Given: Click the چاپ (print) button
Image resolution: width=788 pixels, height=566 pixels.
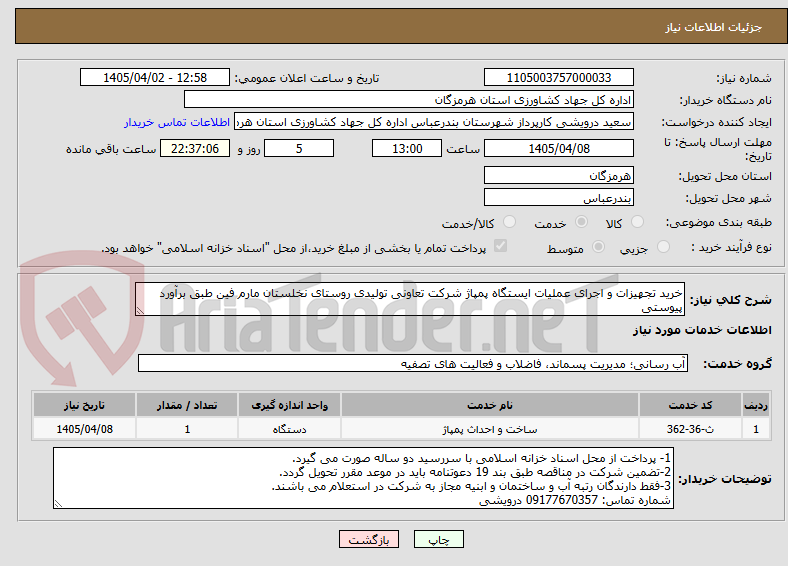Looking at the screenshot, I should pyautogui.click(x=438, y=539).
